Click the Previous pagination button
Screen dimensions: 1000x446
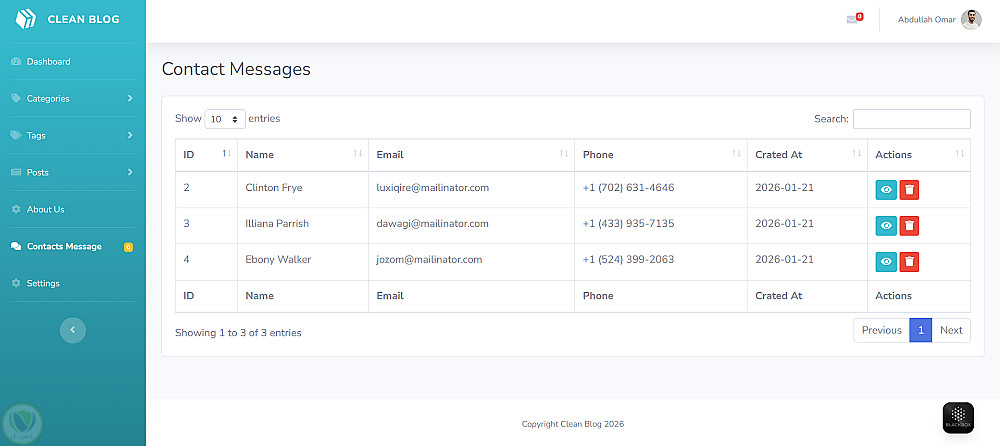[881, 331]
